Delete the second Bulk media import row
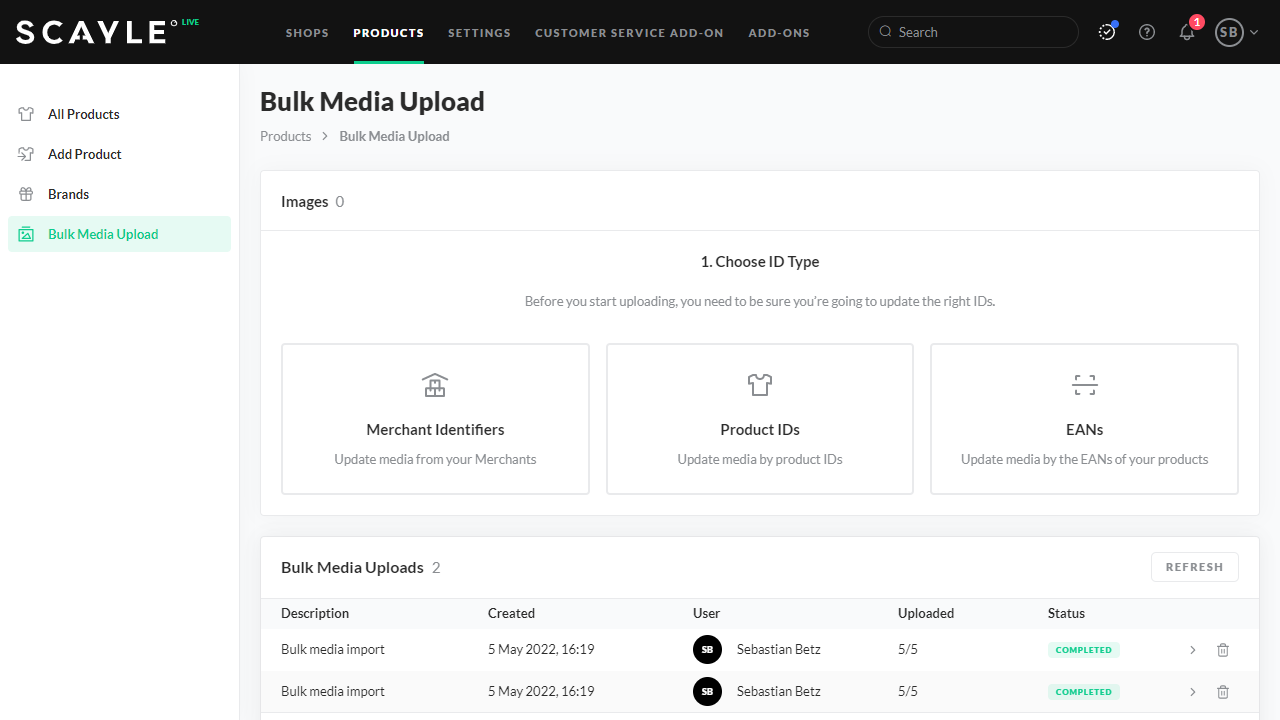 pos(1223,692)
